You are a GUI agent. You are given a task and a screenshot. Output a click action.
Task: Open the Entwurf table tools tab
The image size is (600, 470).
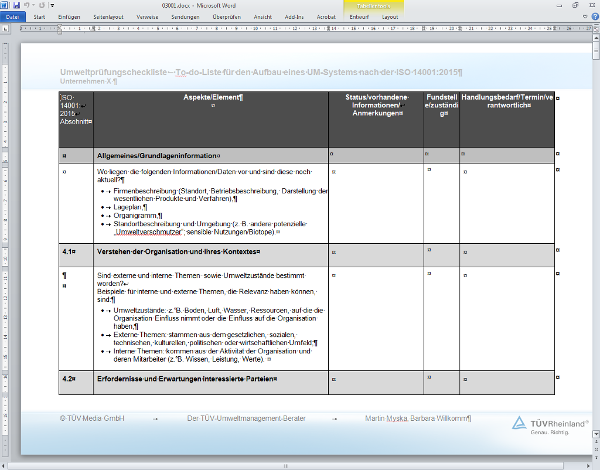pyautogui.click(x=356, y=18)
